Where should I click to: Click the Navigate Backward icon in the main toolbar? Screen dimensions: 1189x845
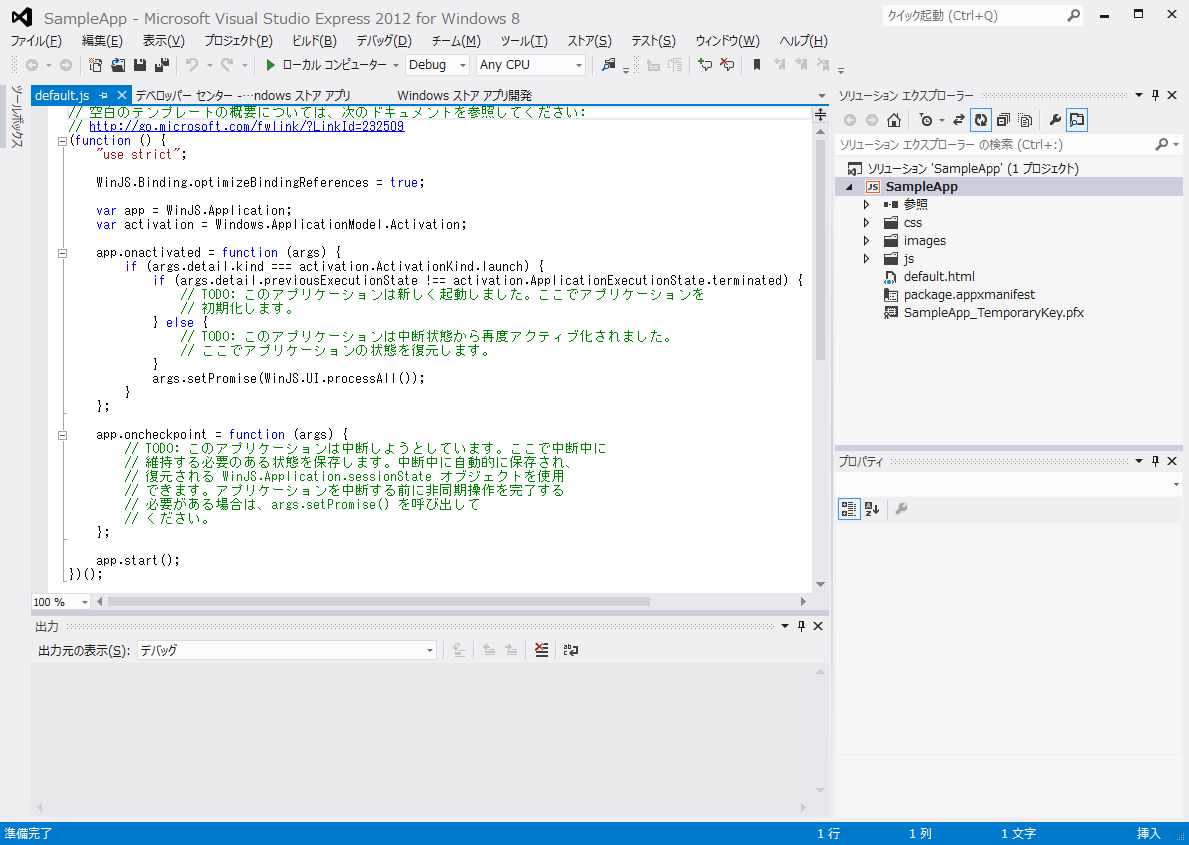32,65
